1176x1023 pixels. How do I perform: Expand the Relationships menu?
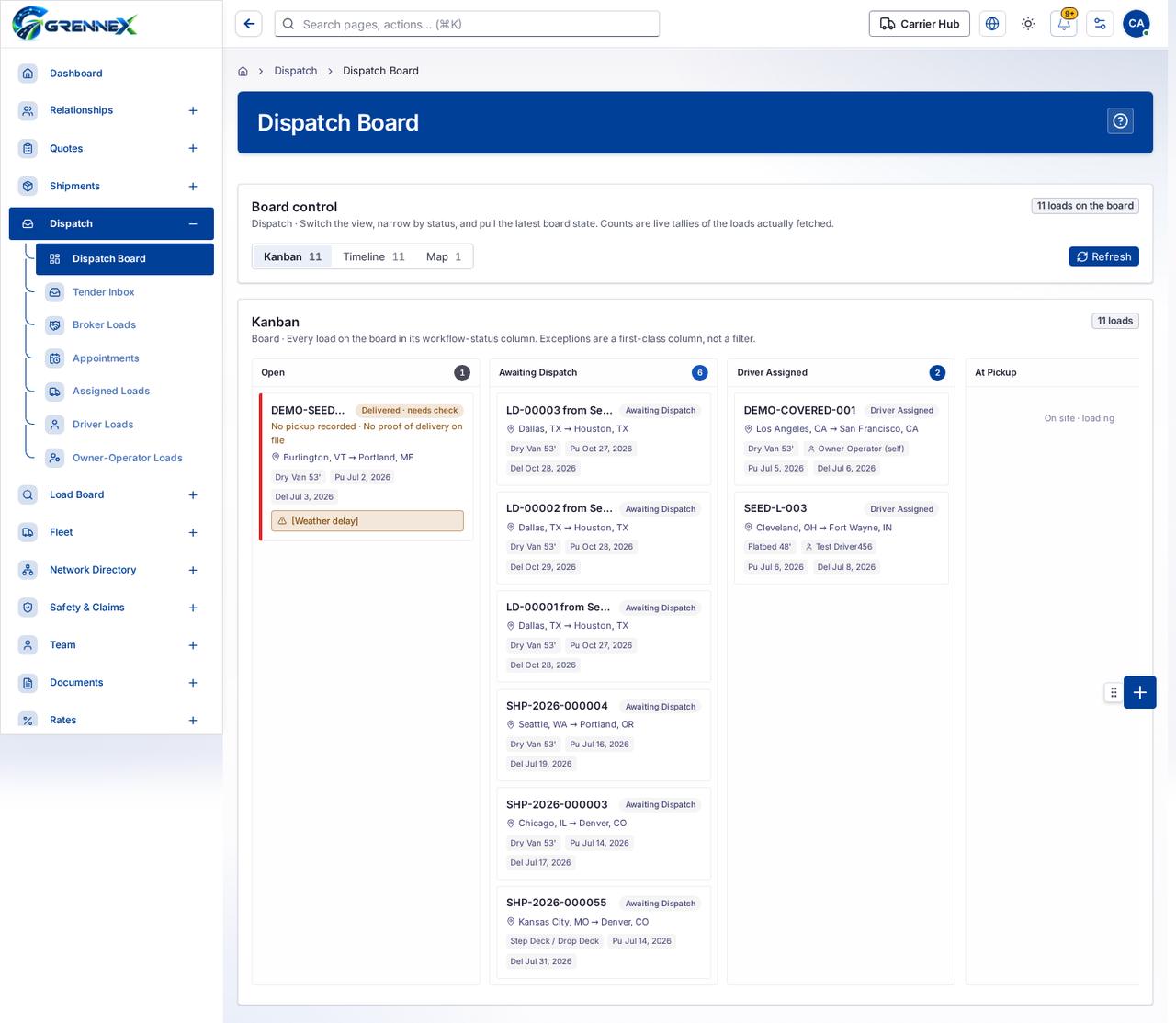(193, 110)
